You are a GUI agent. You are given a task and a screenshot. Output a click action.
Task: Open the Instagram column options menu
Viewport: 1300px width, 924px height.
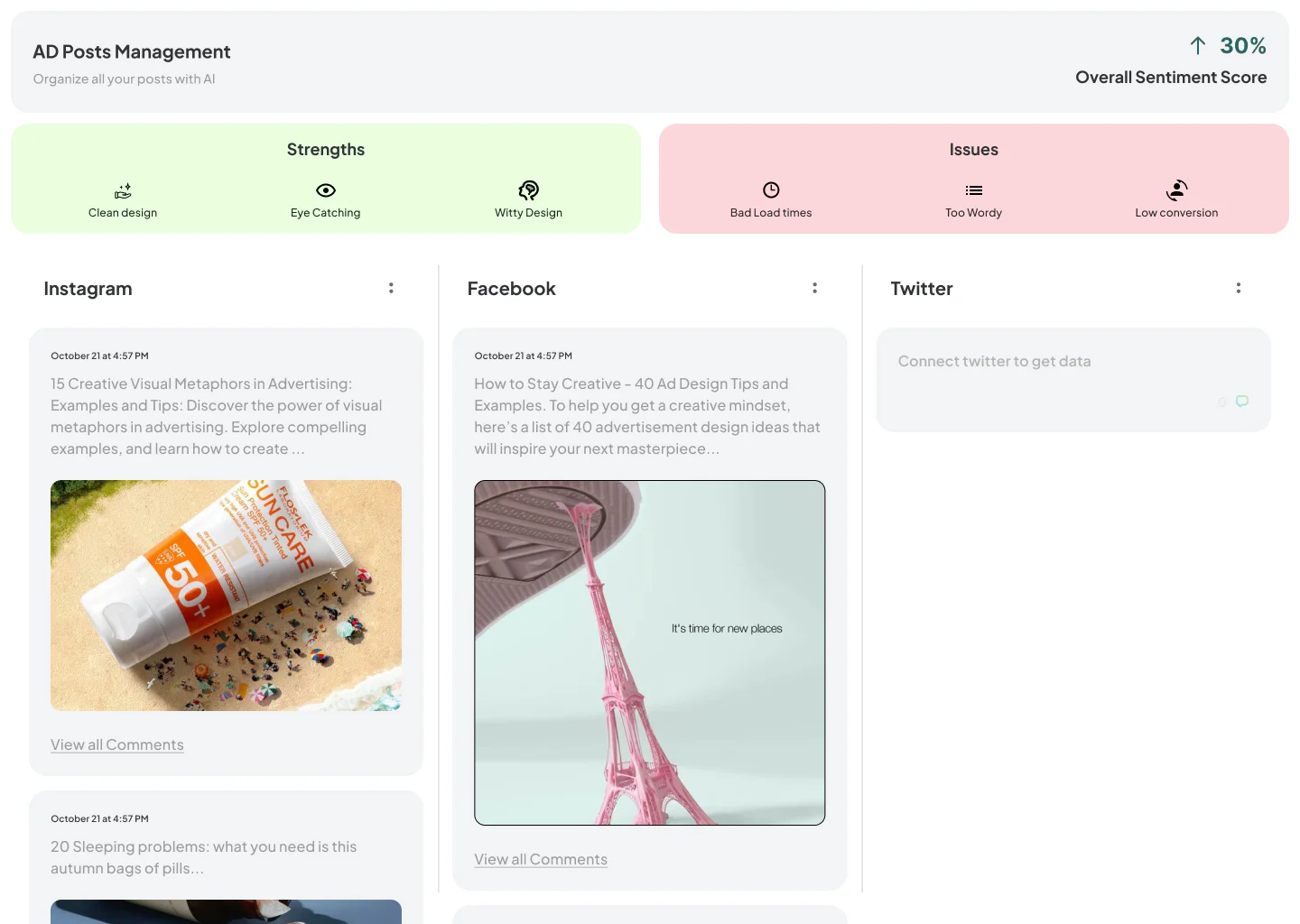(x=391, y=288)
